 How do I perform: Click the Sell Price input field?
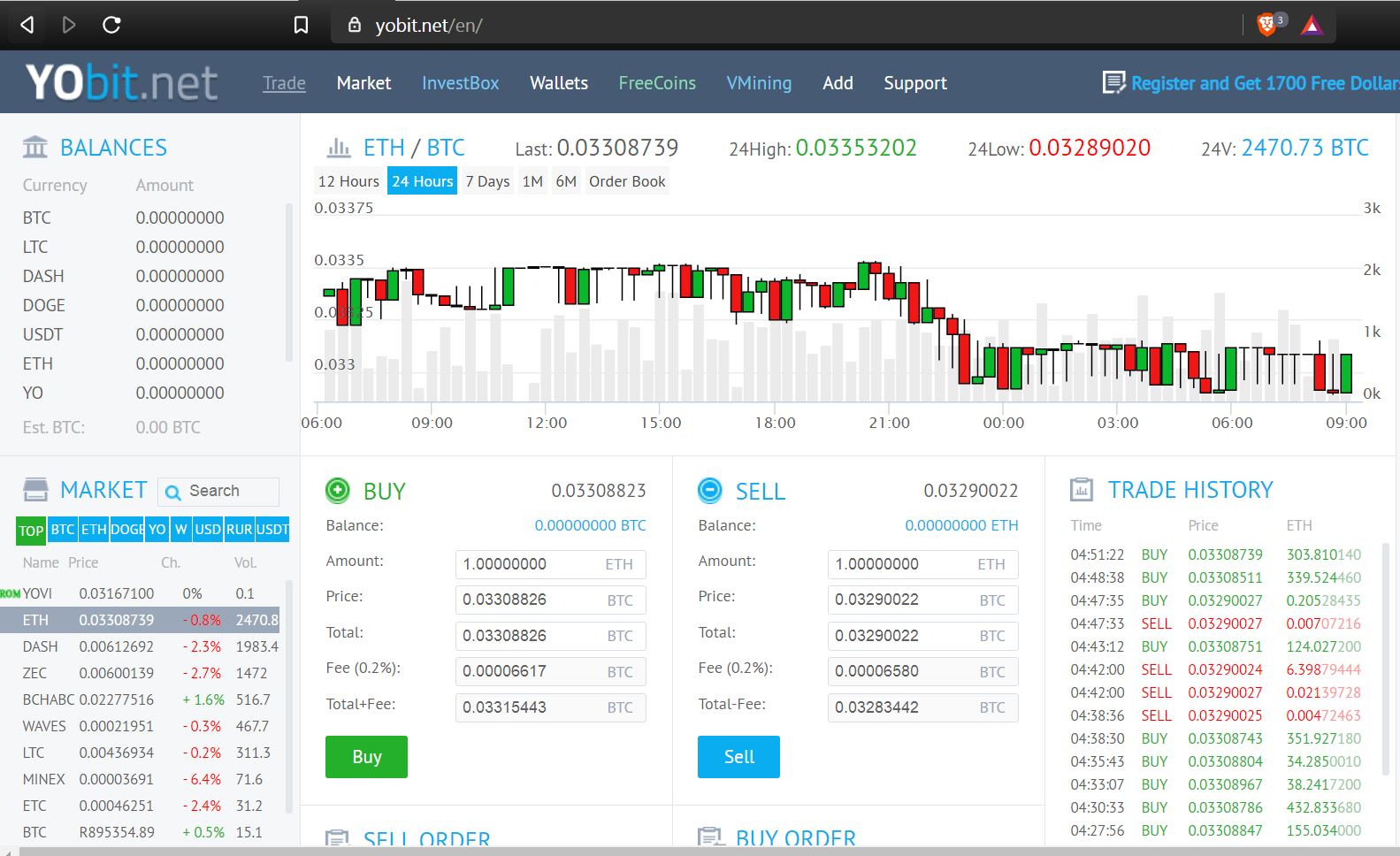click(x=923, y=600)
